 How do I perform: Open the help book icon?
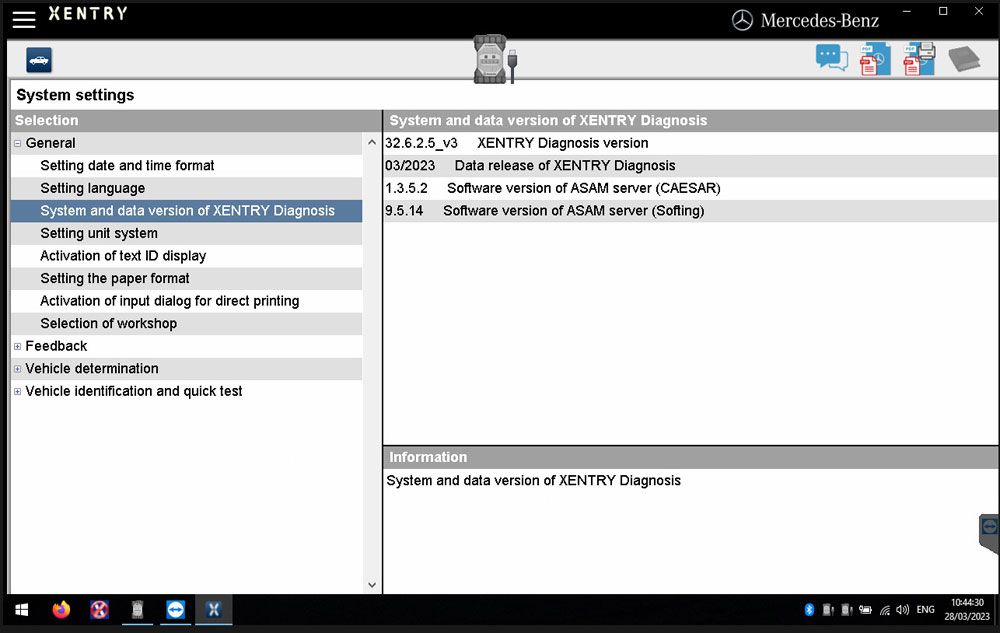pyautogui.click(x=964, y=59)
